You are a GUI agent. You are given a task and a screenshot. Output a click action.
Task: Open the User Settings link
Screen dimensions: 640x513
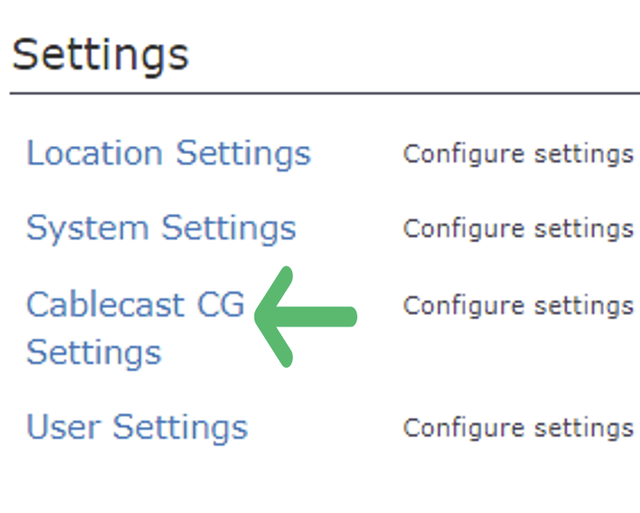[x=136, y=428]
